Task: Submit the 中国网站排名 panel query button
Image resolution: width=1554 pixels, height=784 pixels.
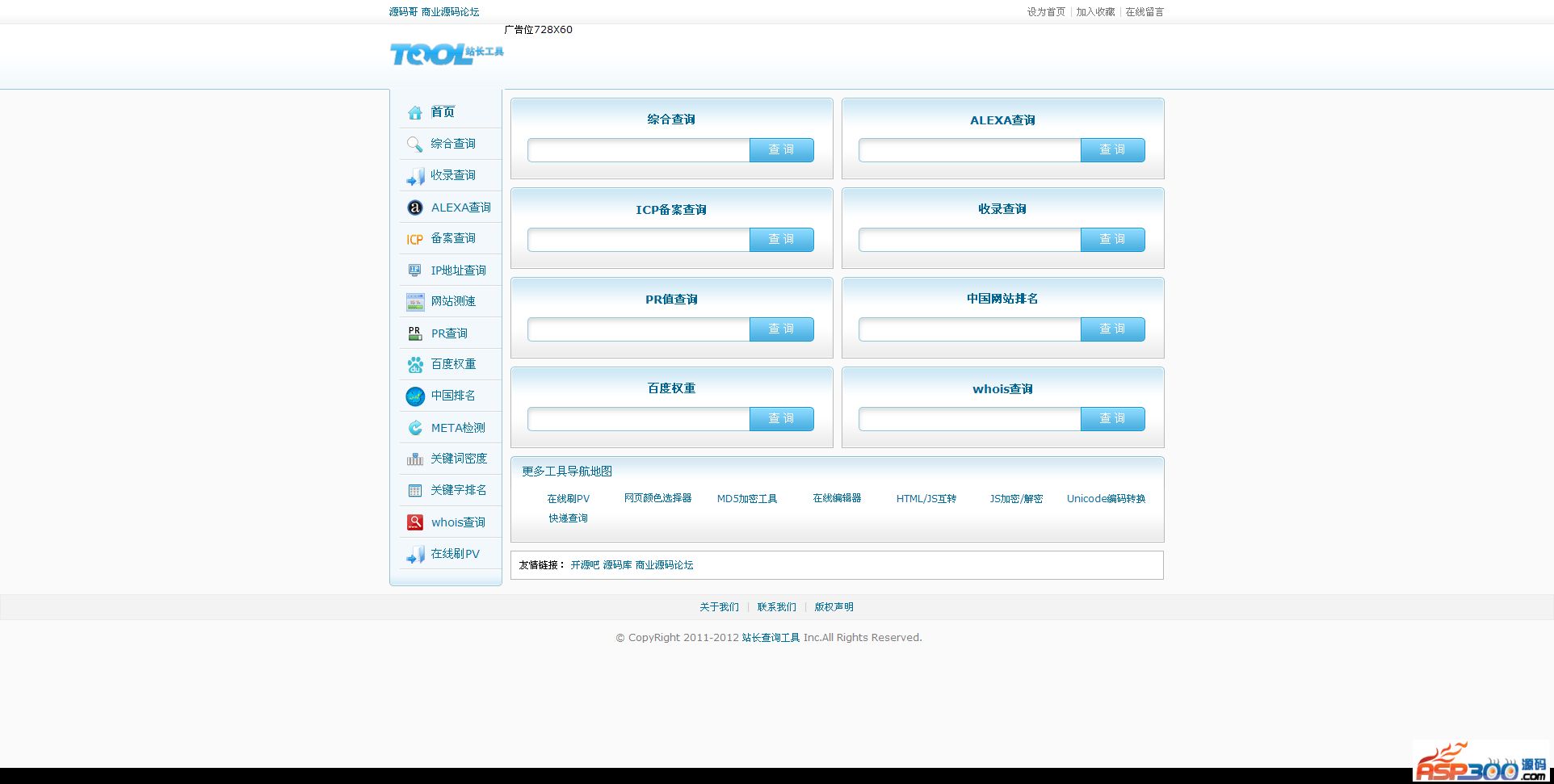Action: pyautogui.click(x=1112, y=329)
